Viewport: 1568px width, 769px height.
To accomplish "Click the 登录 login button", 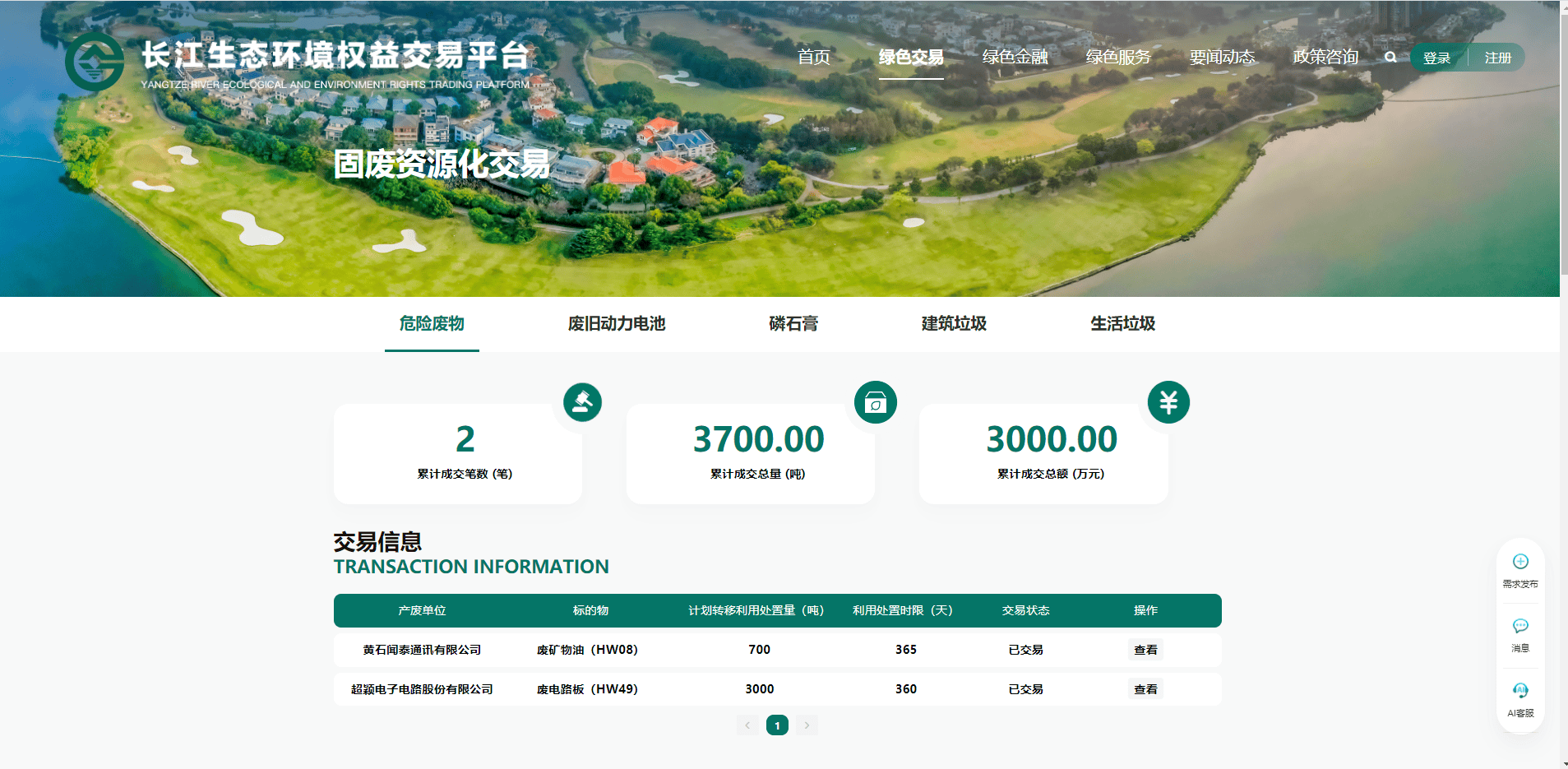I will pos(1436,58).
